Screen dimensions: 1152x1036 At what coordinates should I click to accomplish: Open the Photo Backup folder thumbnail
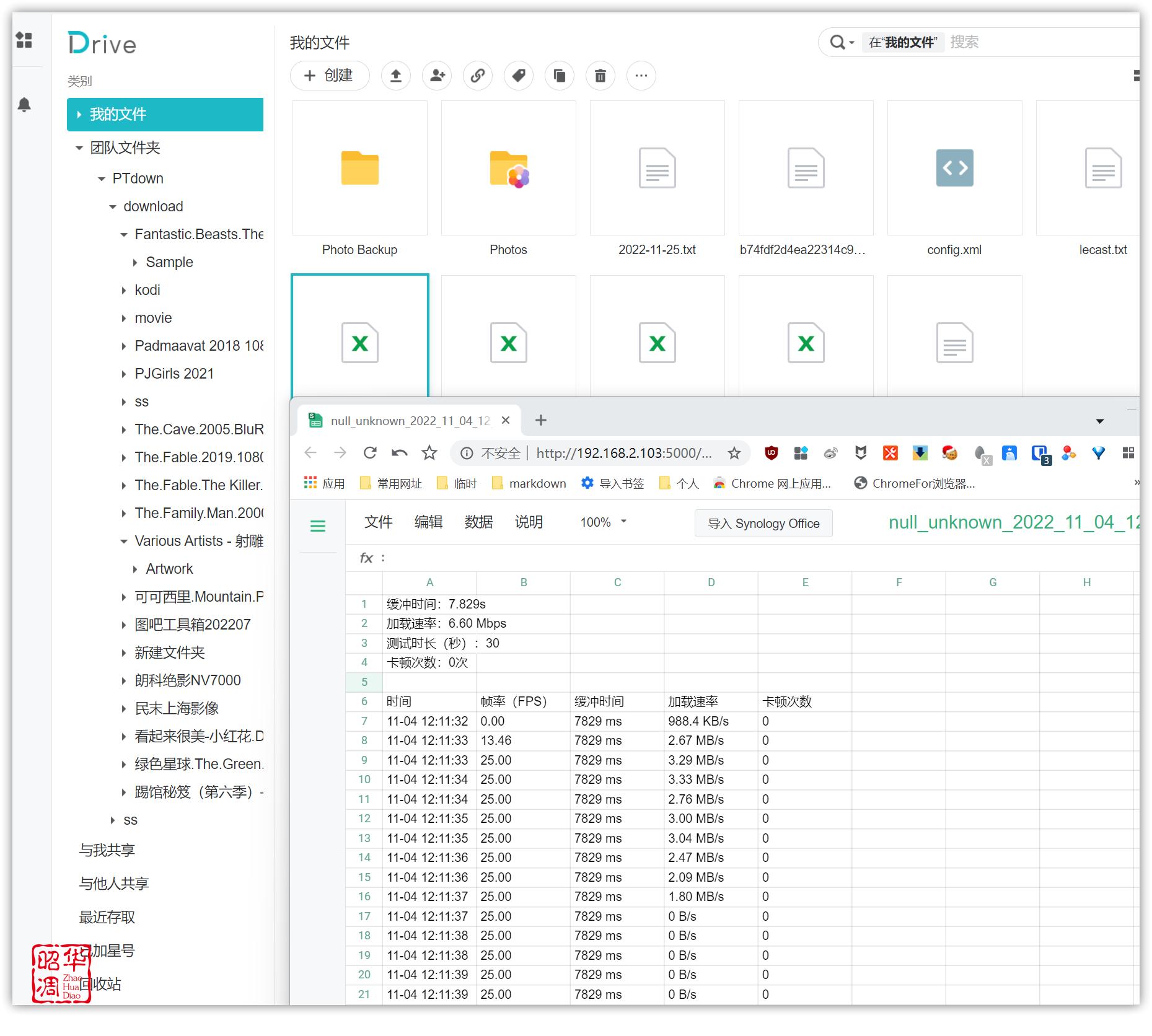359,169
